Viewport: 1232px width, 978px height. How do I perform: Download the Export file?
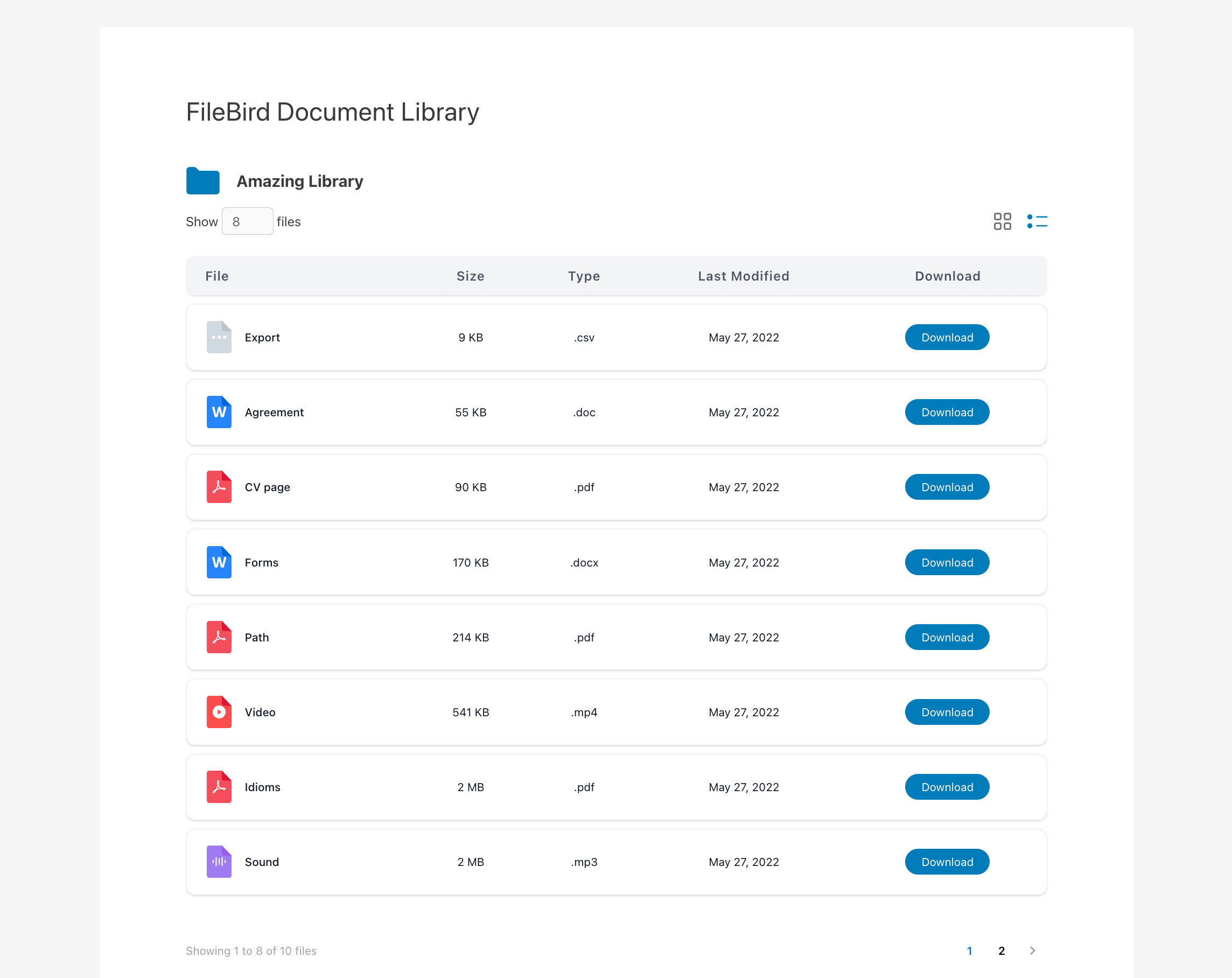click(947, 337)
